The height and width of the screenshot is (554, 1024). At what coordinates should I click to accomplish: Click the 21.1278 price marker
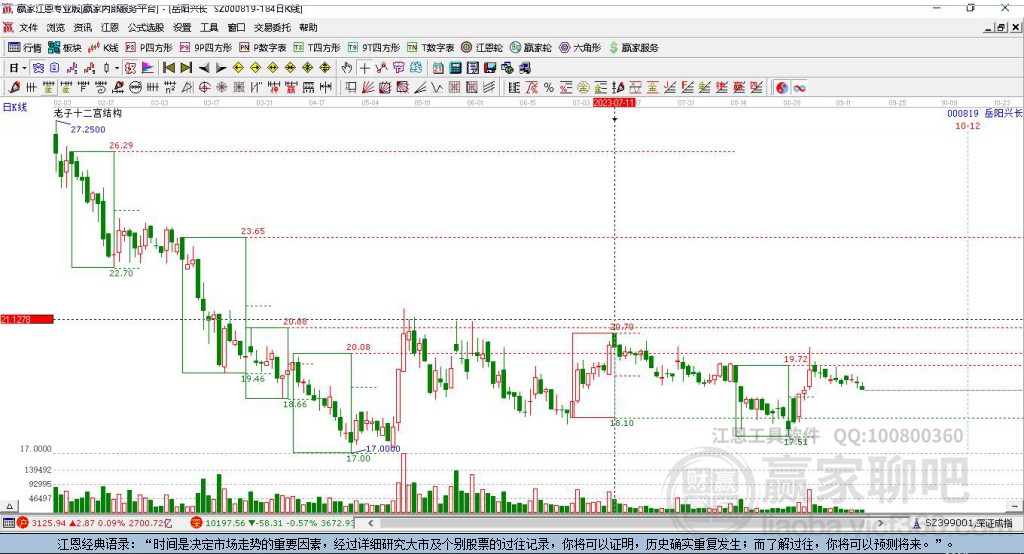(27, 319)
